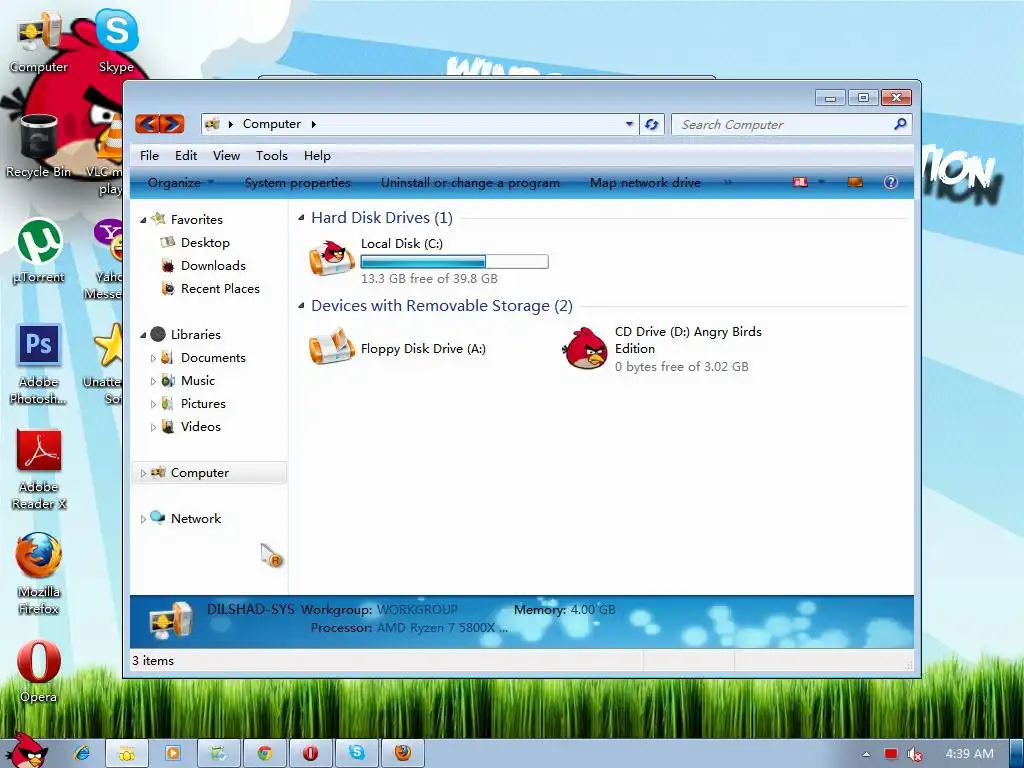Click the search magnifier icon

(900, 124)
